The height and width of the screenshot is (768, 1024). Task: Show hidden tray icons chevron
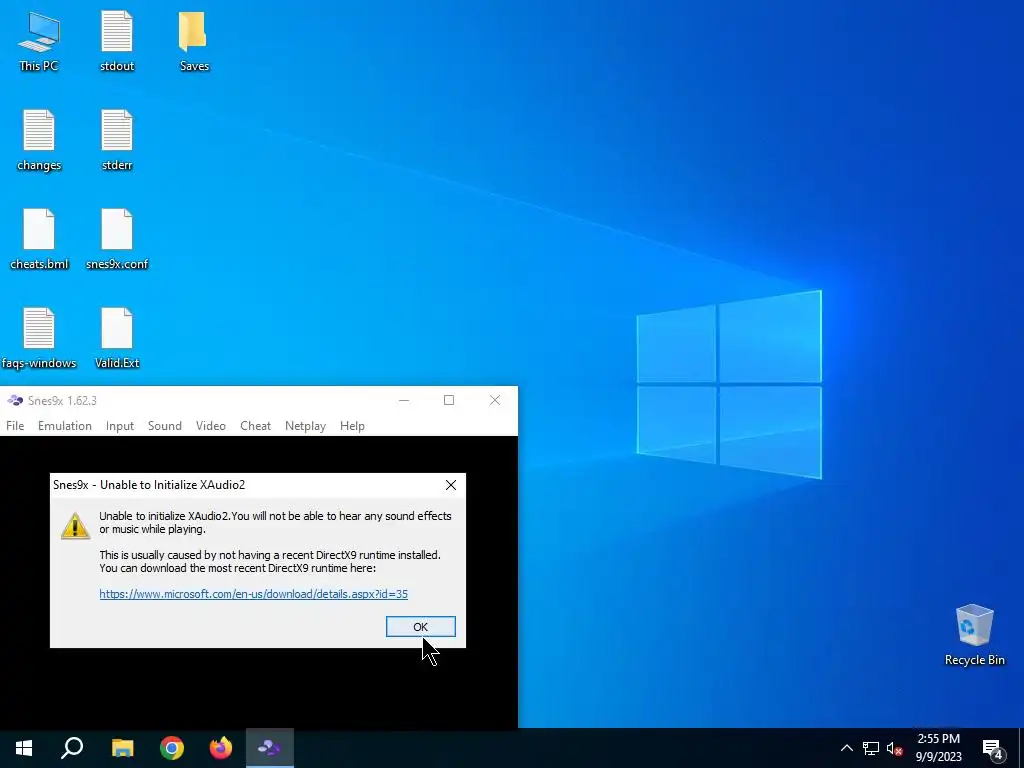coord(846,748)
